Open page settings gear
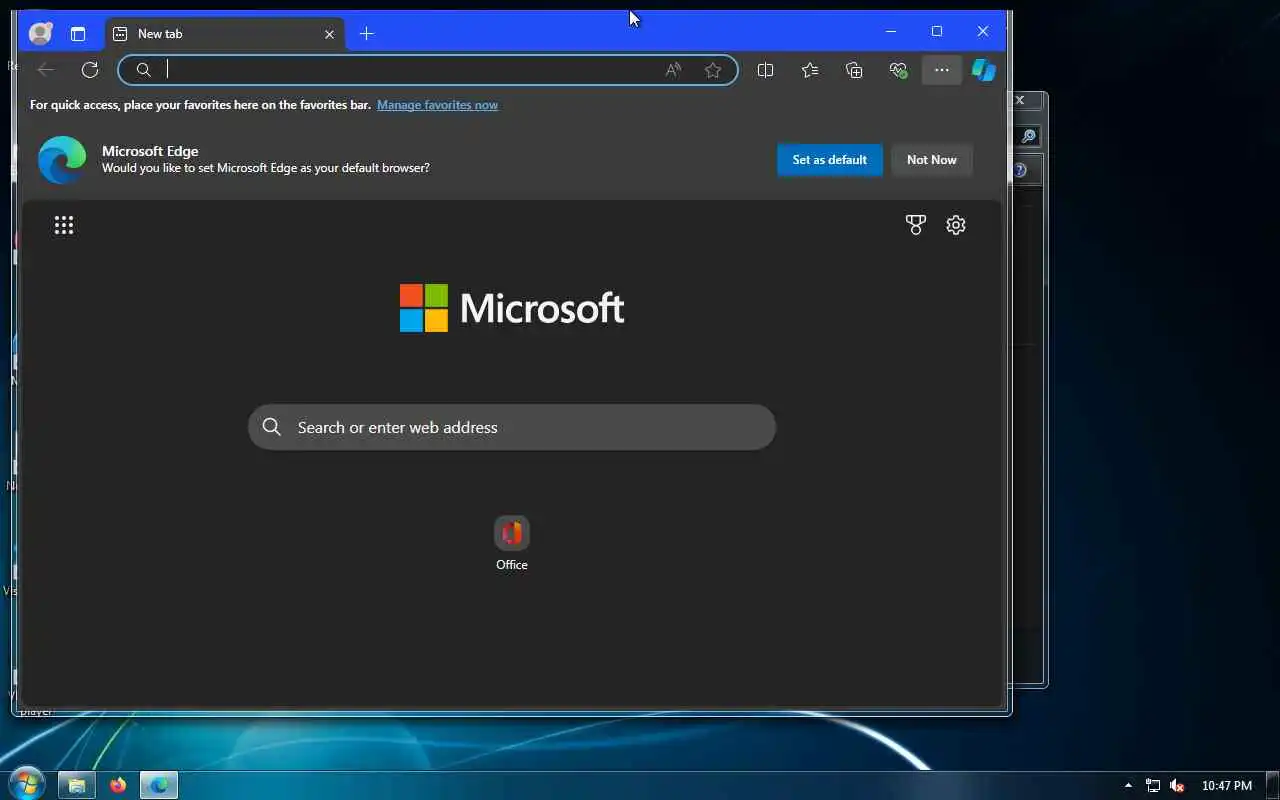 (956, 225)
